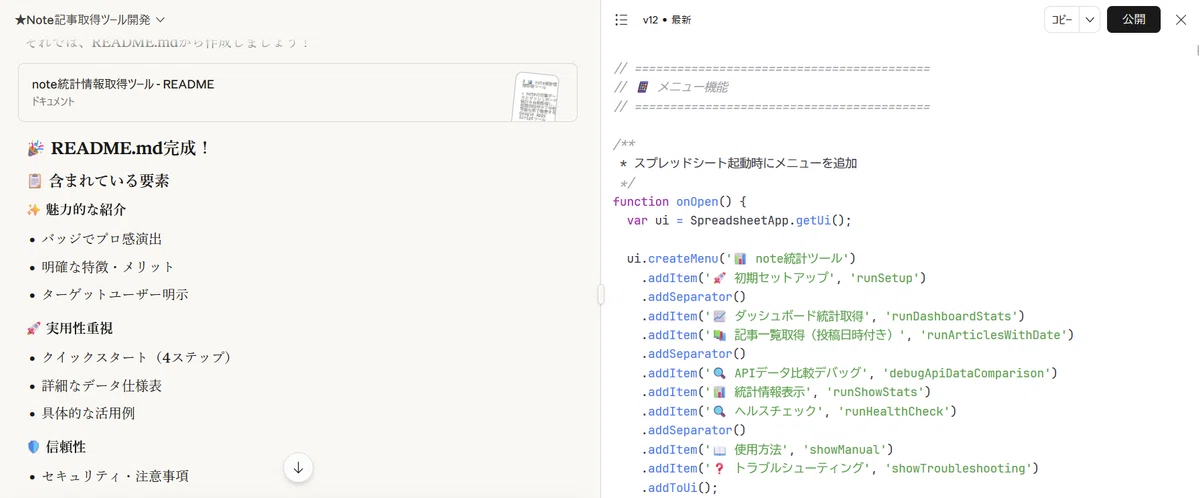The height and width of the screenshot is (498, 1200).
Task: Click the 信頼性 subheading
Action: pos(56,447)
